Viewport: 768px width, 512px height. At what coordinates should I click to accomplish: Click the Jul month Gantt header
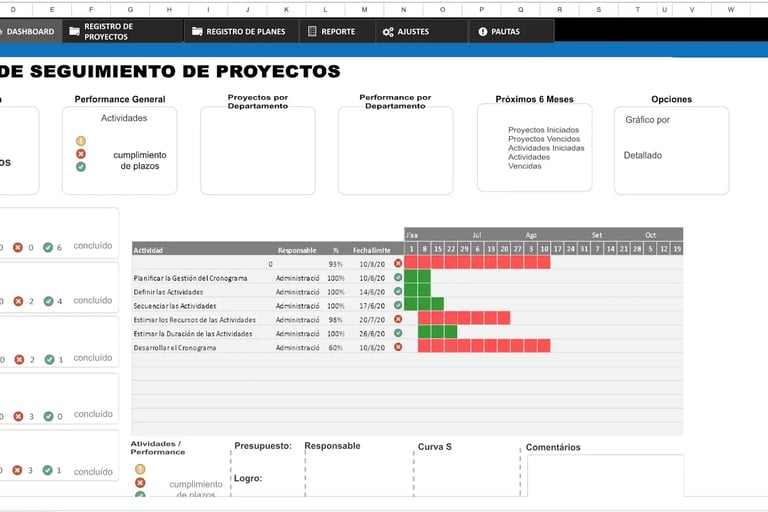pyautogui.click(x=477, y=235)
